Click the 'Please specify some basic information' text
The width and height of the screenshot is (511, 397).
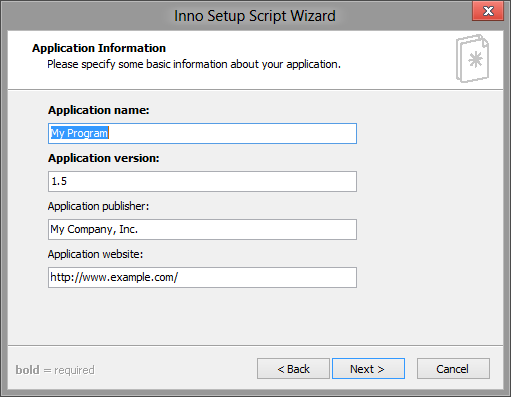pos(194,64)
